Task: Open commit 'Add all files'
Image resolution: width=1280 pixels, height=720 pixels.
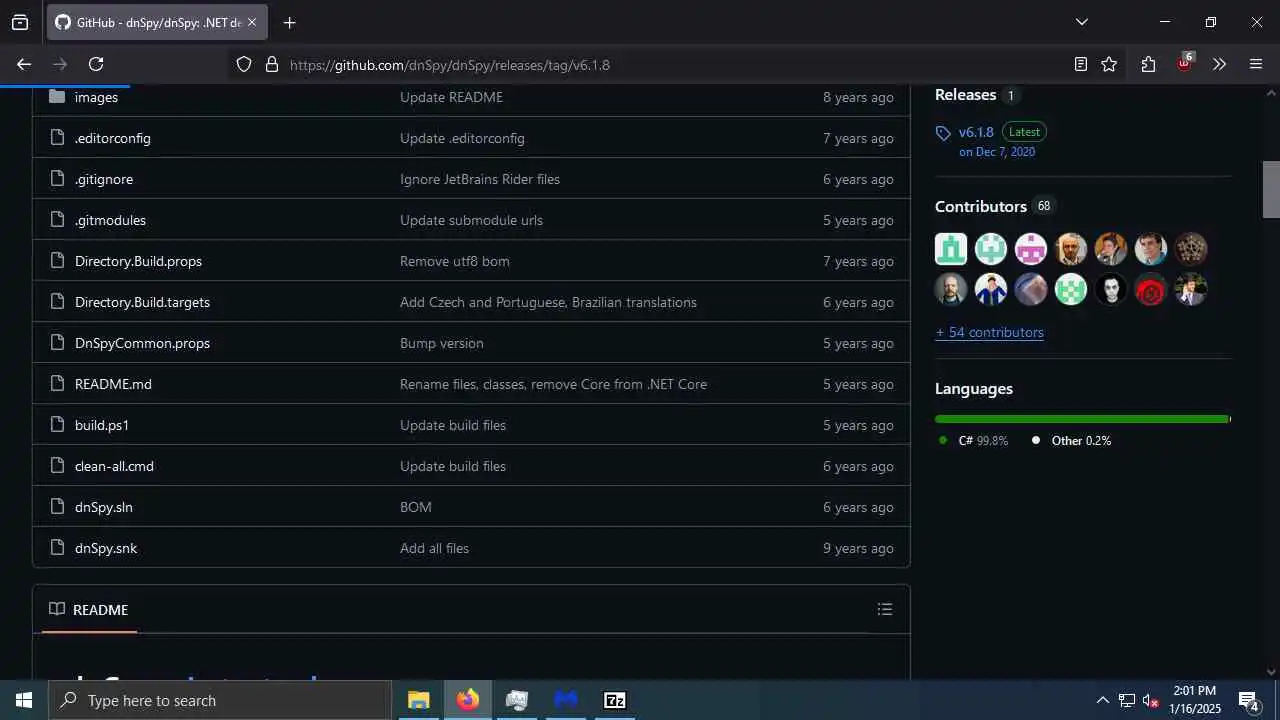Action: pyautogui.click(x=434, y=548)
